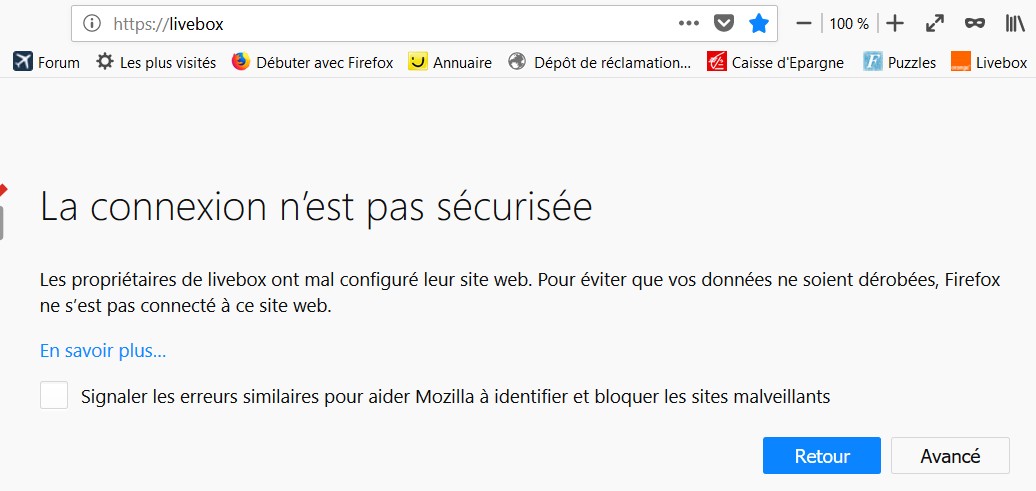Toggle the blue bookmark star
Viewport: 1036px width, 491px height.
pyautogui.click(x=759, y=23)
